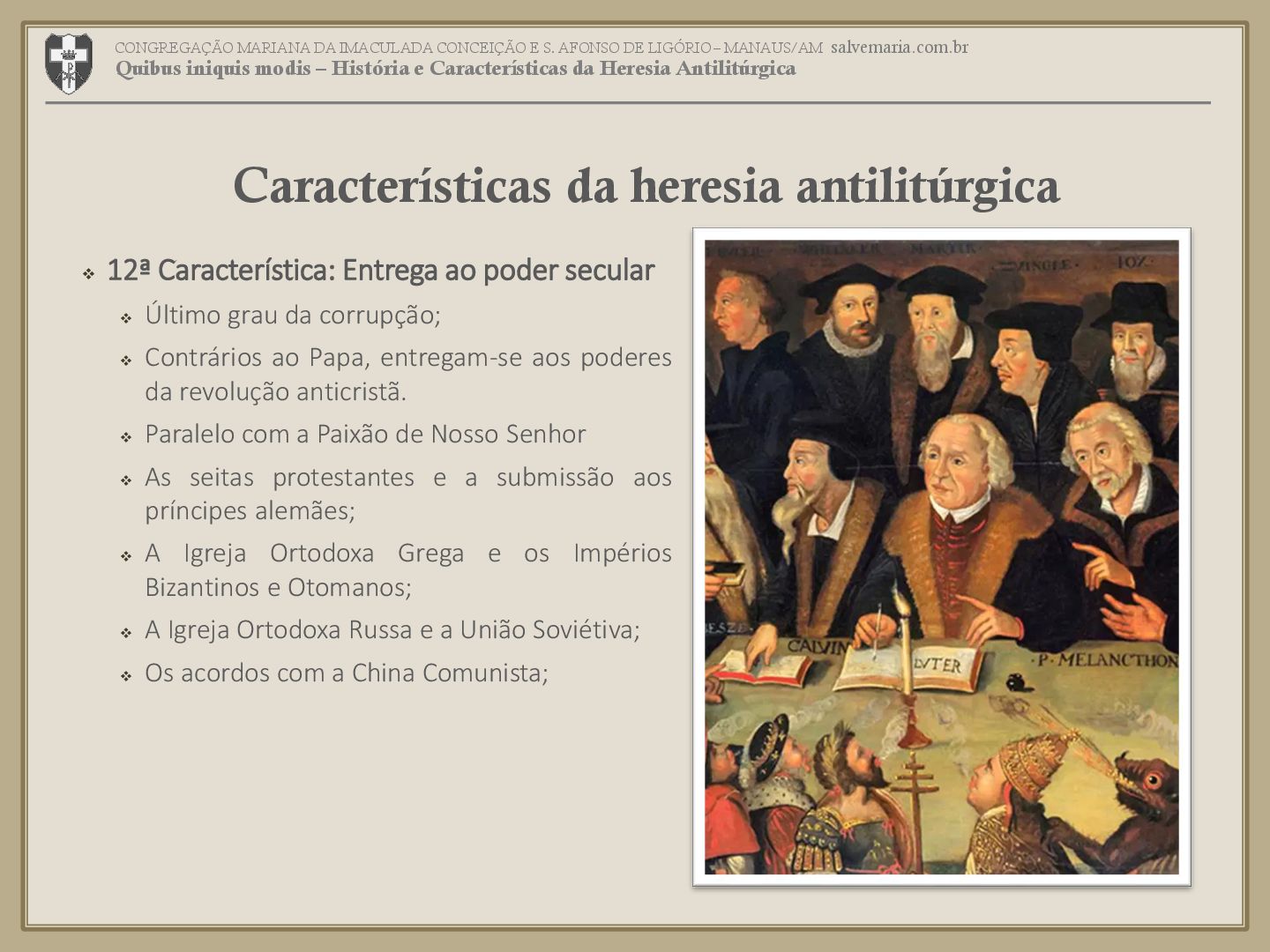Click the 'CALVIN' label in the painting
The width and height of the screenshot is (1270, 952).
click(x=818, y=646)
